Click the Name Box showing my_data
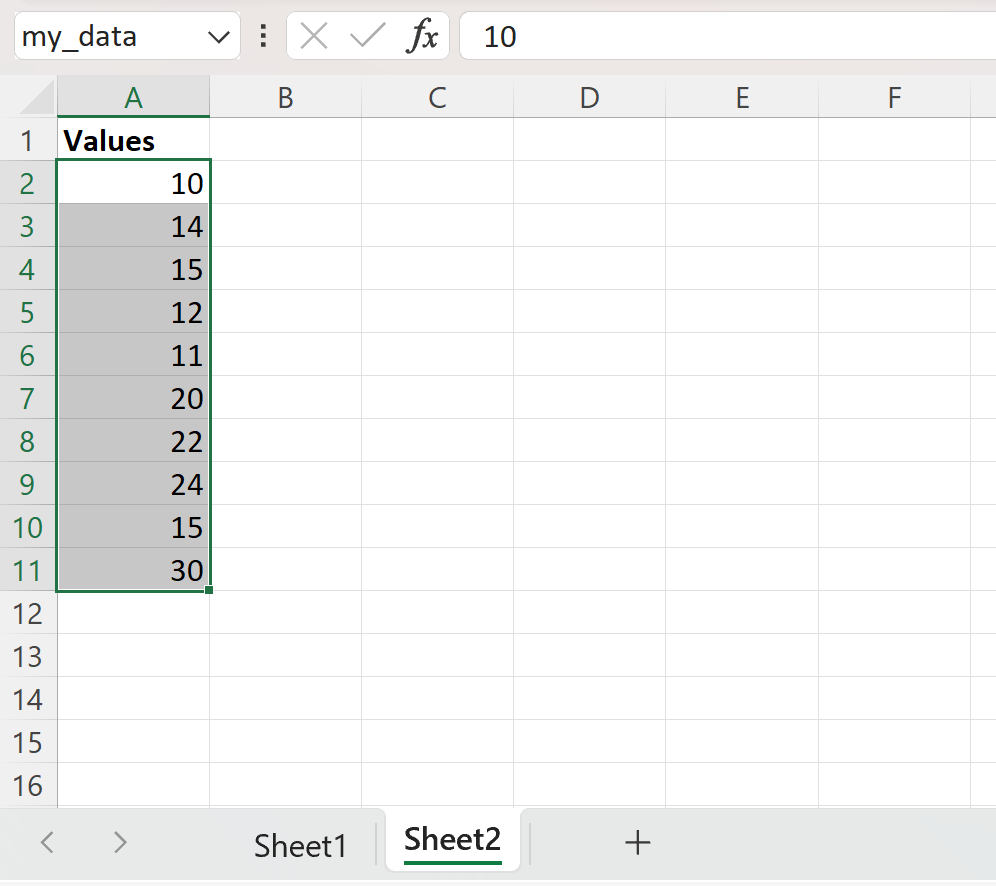996x886 pixels. click(x=110, y=36)
